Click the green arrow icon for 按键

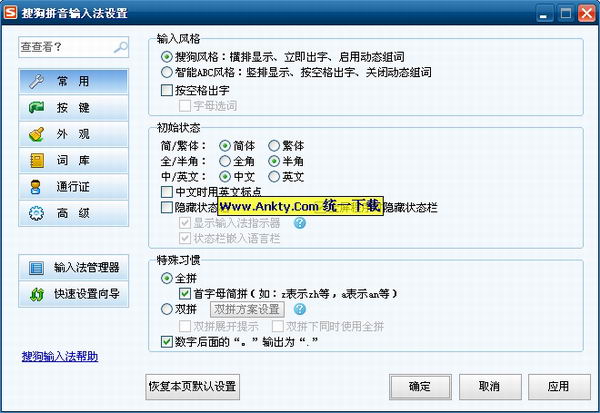[37, 108]
